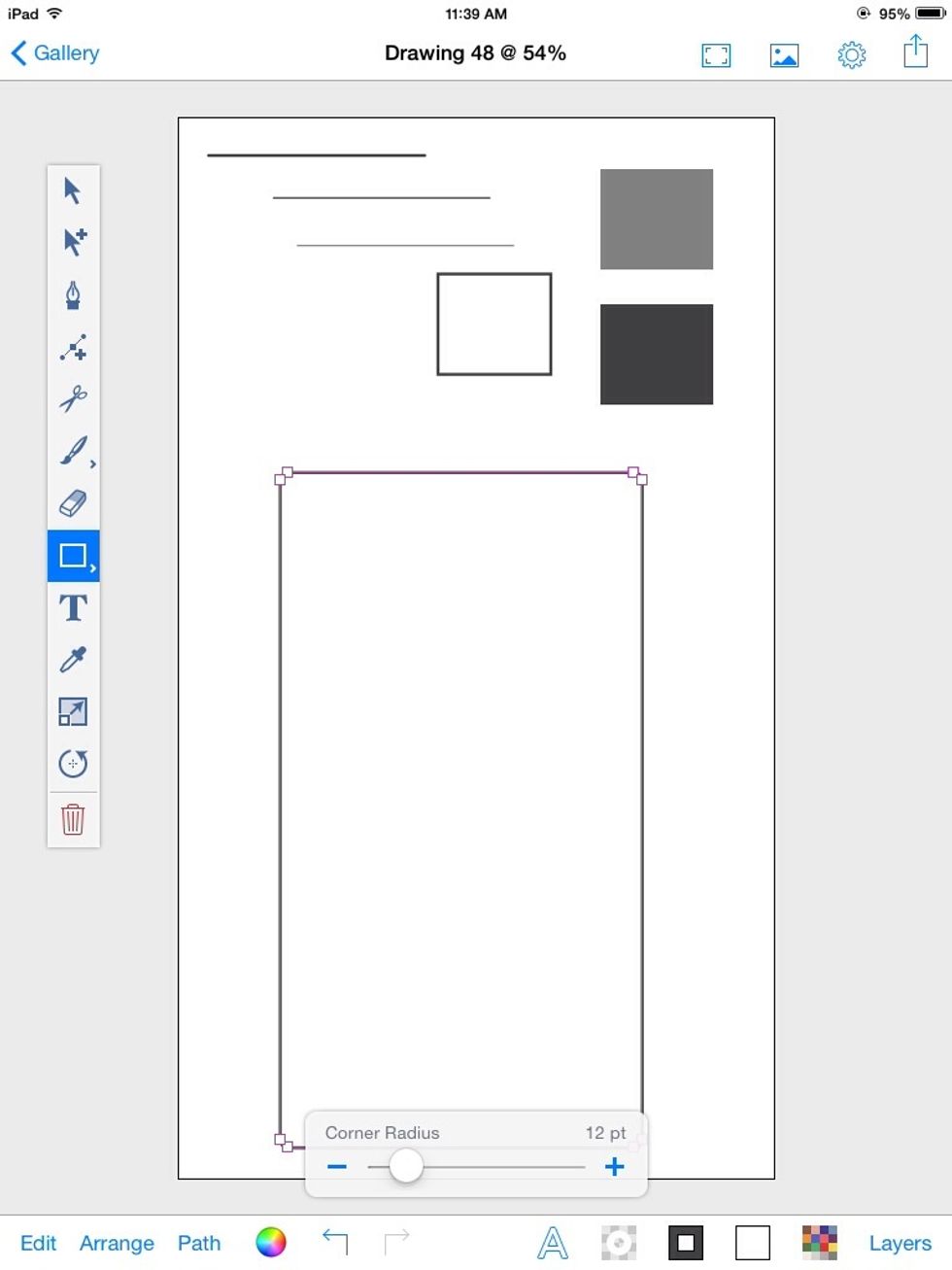
Task: Pick the Eyedropper tool
Action: [73, 660]
